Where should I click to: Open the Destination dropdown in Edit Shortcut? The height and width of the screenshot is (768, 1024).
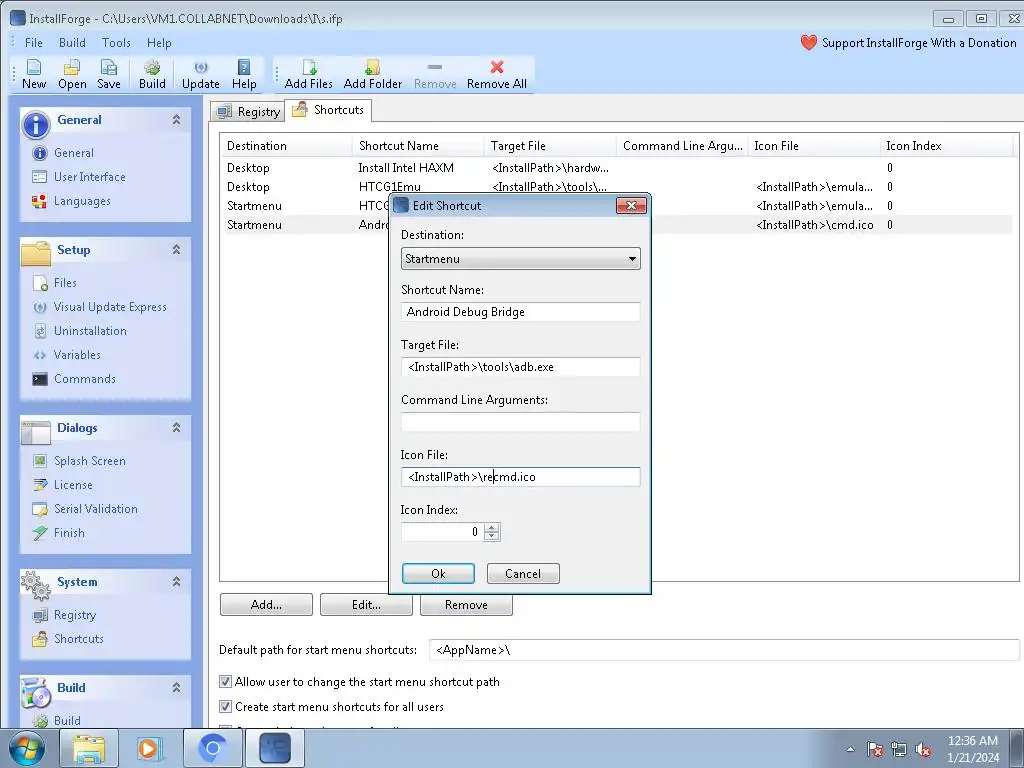(x=520, y=259)
